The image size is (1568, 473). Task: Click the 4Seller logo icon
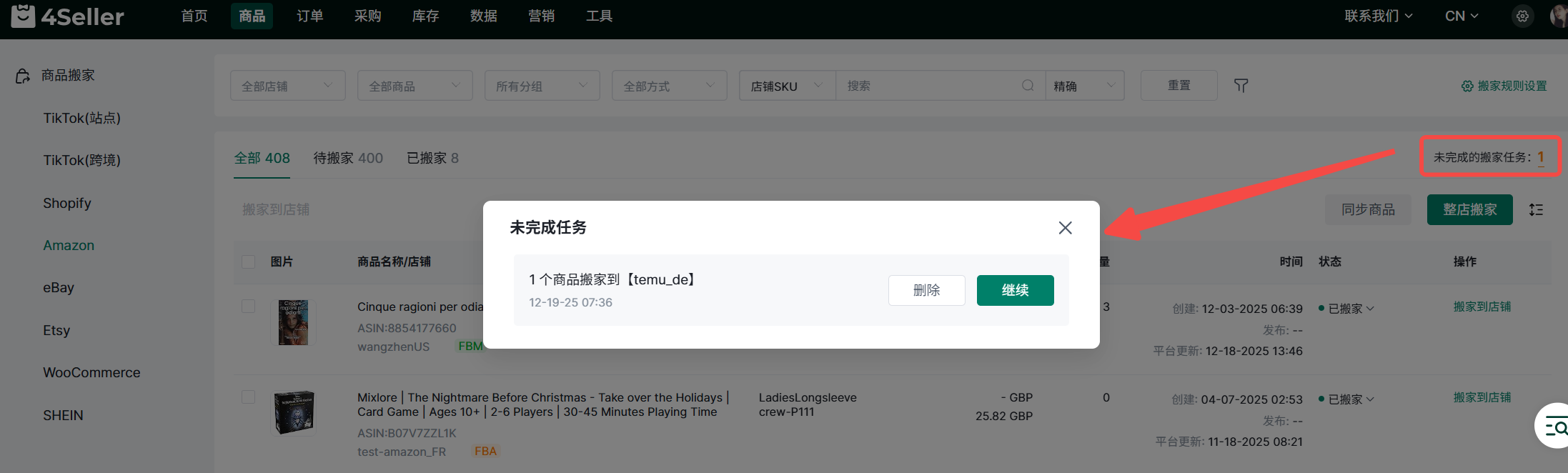tap(24, 16)
